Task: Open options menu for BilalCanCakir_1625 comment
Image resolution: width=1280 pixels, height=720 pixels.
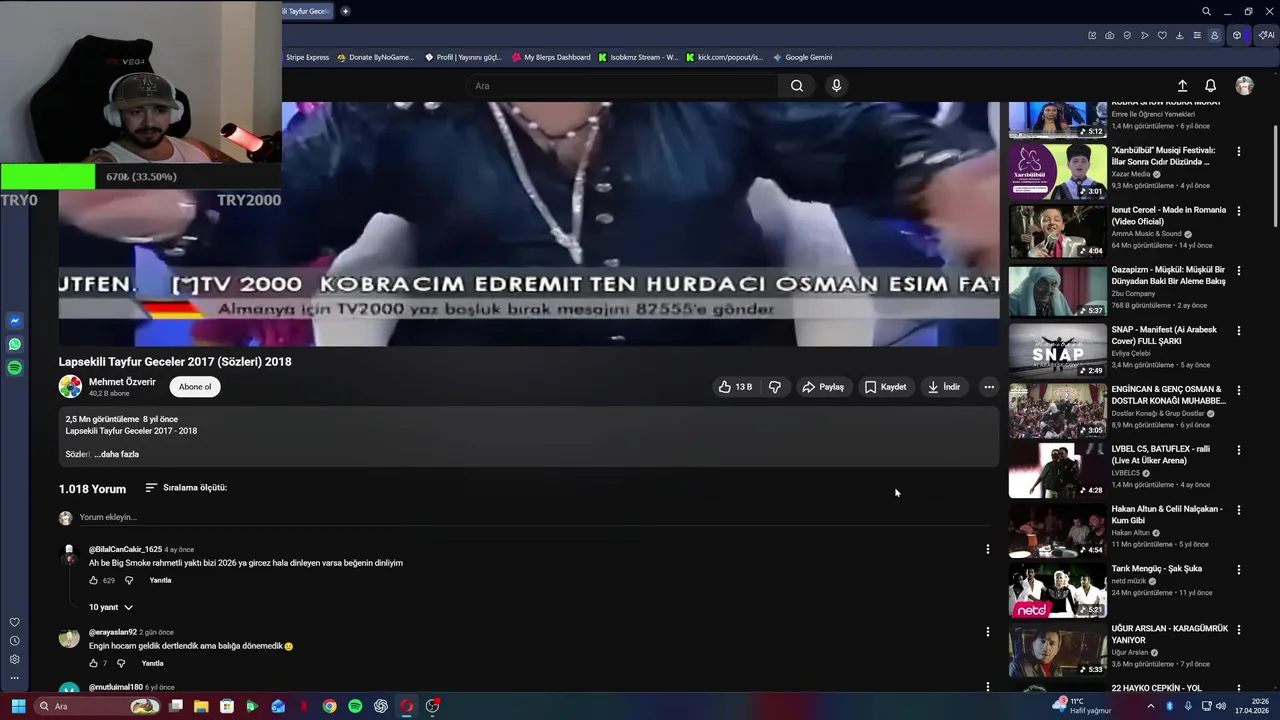Action: (x=988, y=549)
